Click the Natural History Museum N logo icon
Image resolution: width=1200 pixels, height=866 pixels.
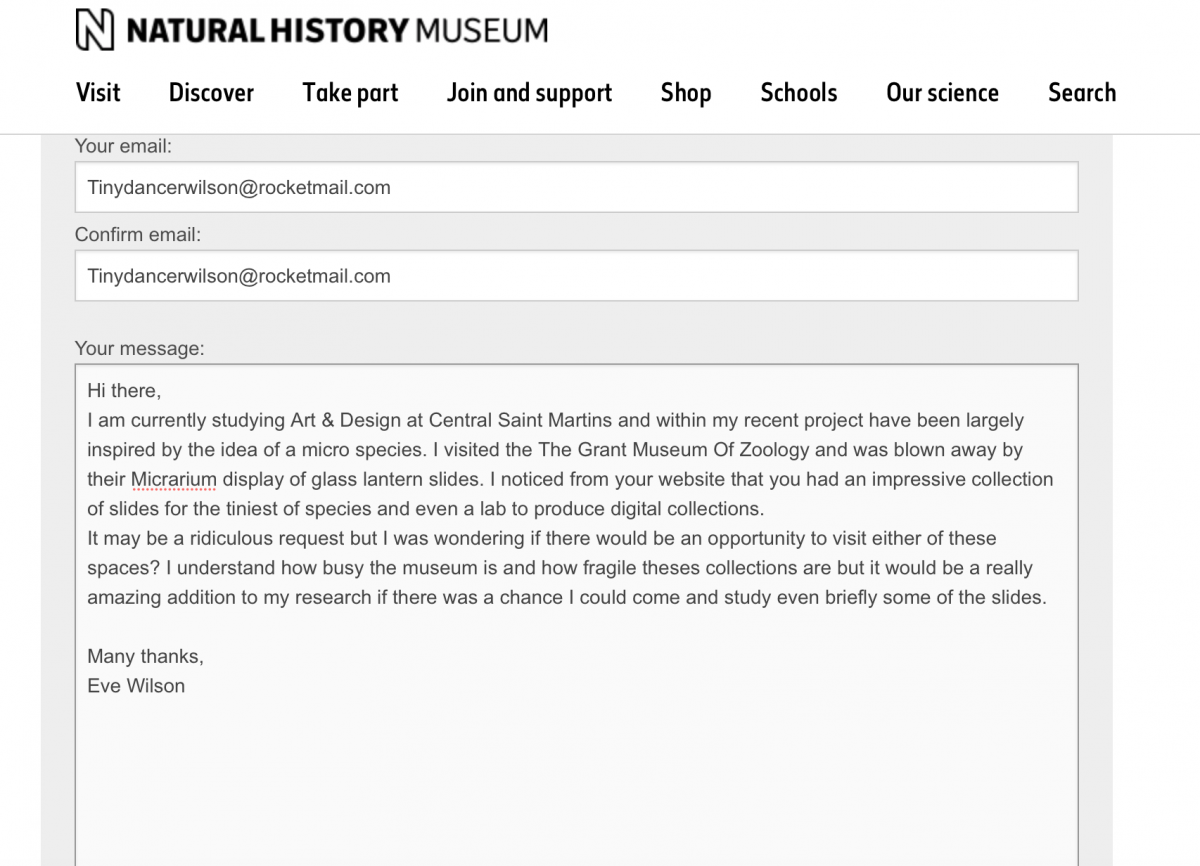95,30
